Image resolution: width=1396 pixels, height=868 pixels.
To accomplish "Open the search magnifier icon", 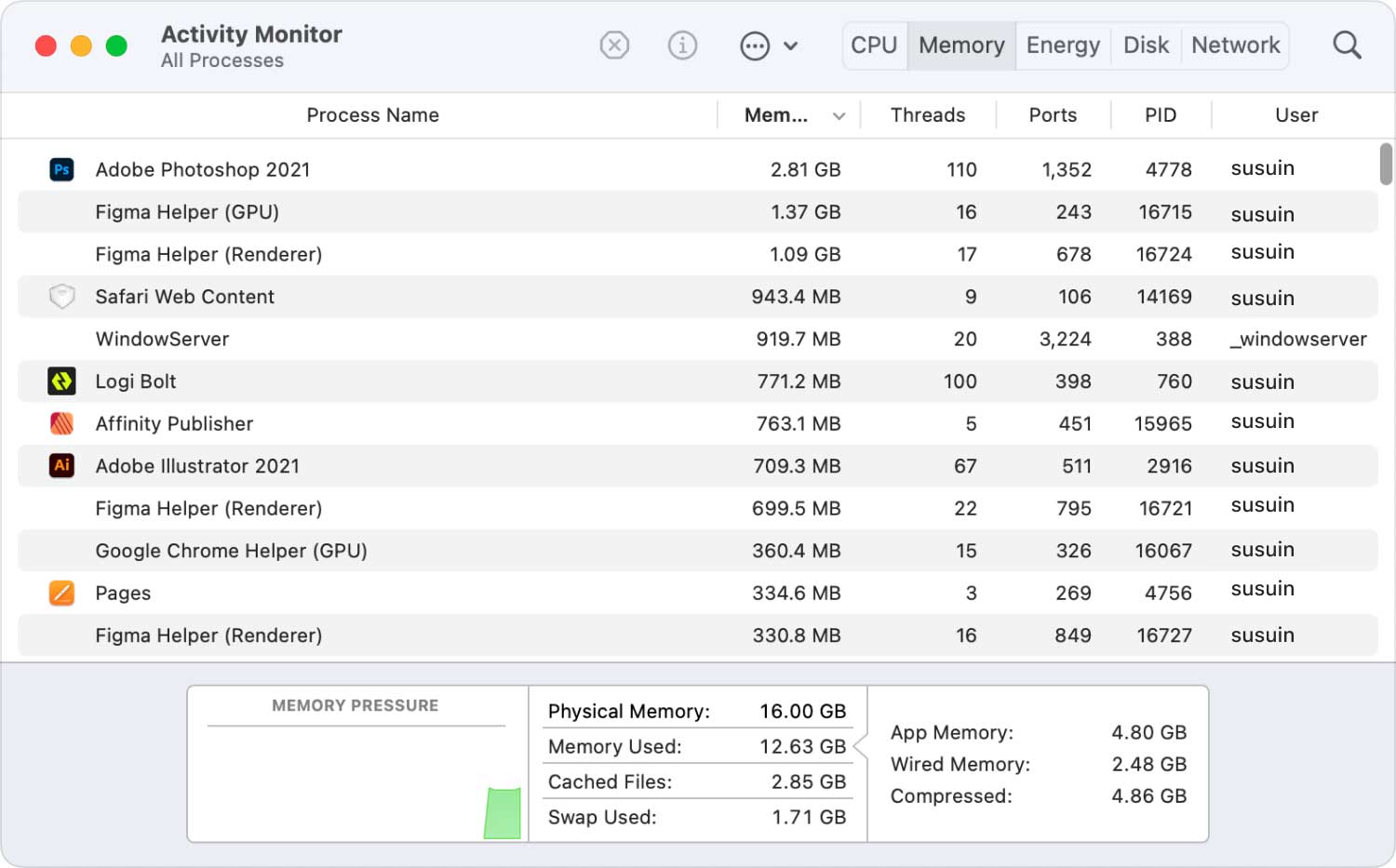I will [x=1347, y=45].
